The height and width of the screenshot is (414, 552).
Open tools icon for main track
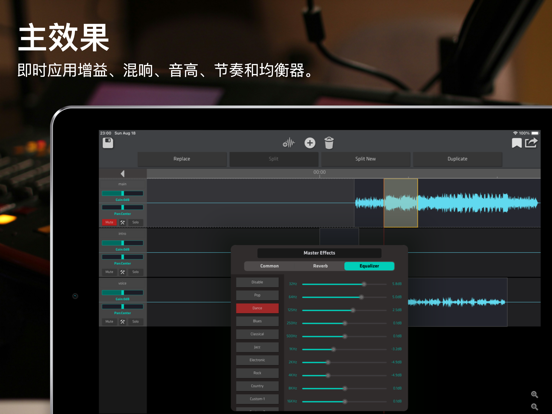tap(123, 222)
